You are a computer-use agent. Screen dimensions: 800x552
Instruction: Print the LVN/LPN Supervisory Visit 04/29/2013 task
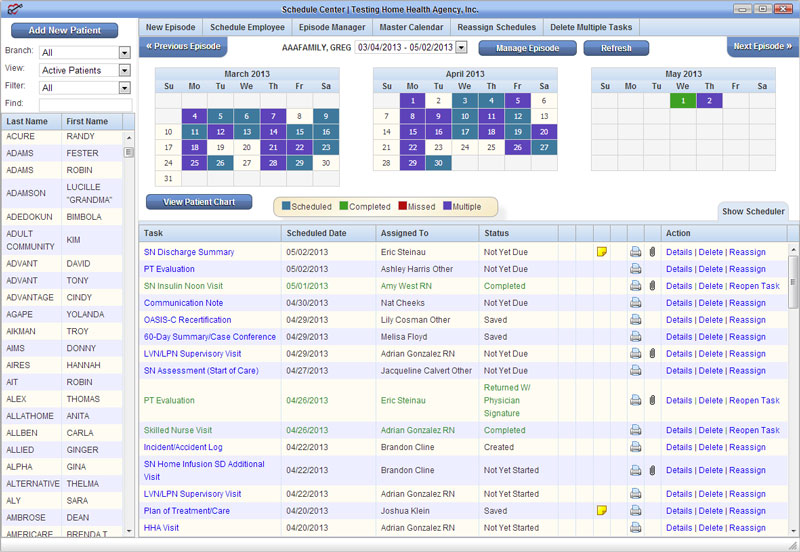click(x=635, y=353)
